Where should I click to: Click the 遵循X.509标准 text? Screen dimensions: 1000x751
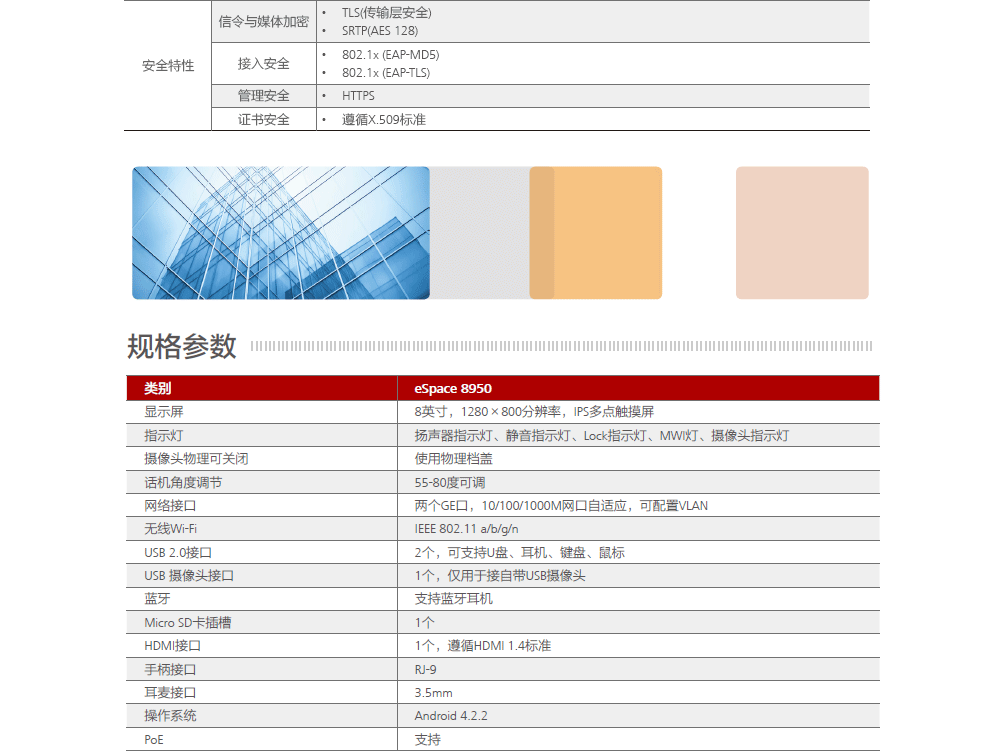pos(384,120)
